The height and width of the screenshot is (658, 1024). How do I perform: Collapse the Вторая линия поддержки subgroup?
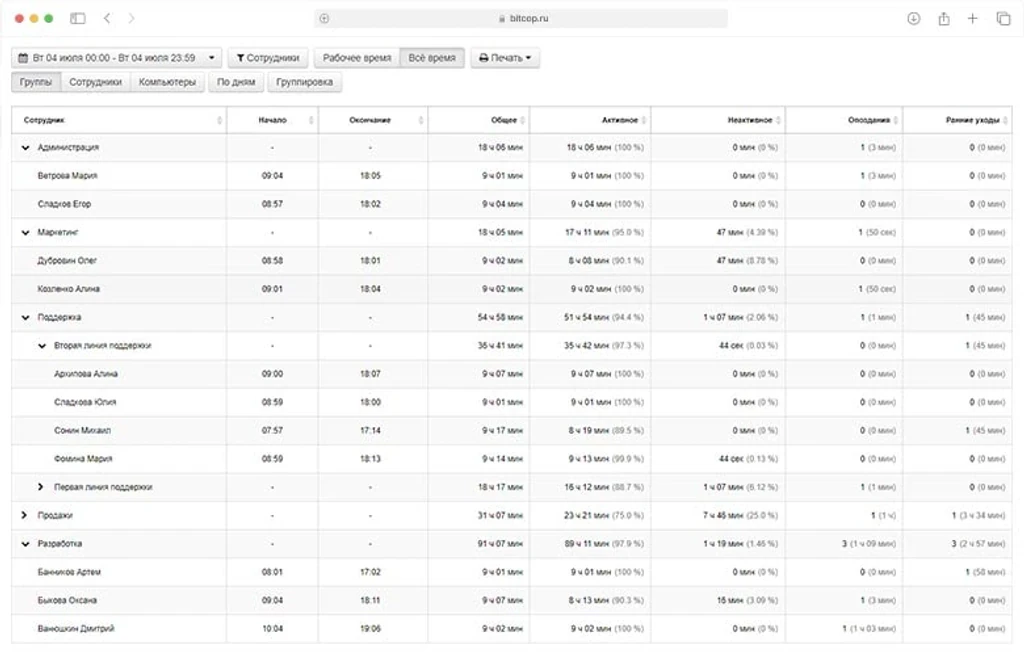tap(42, 346)
